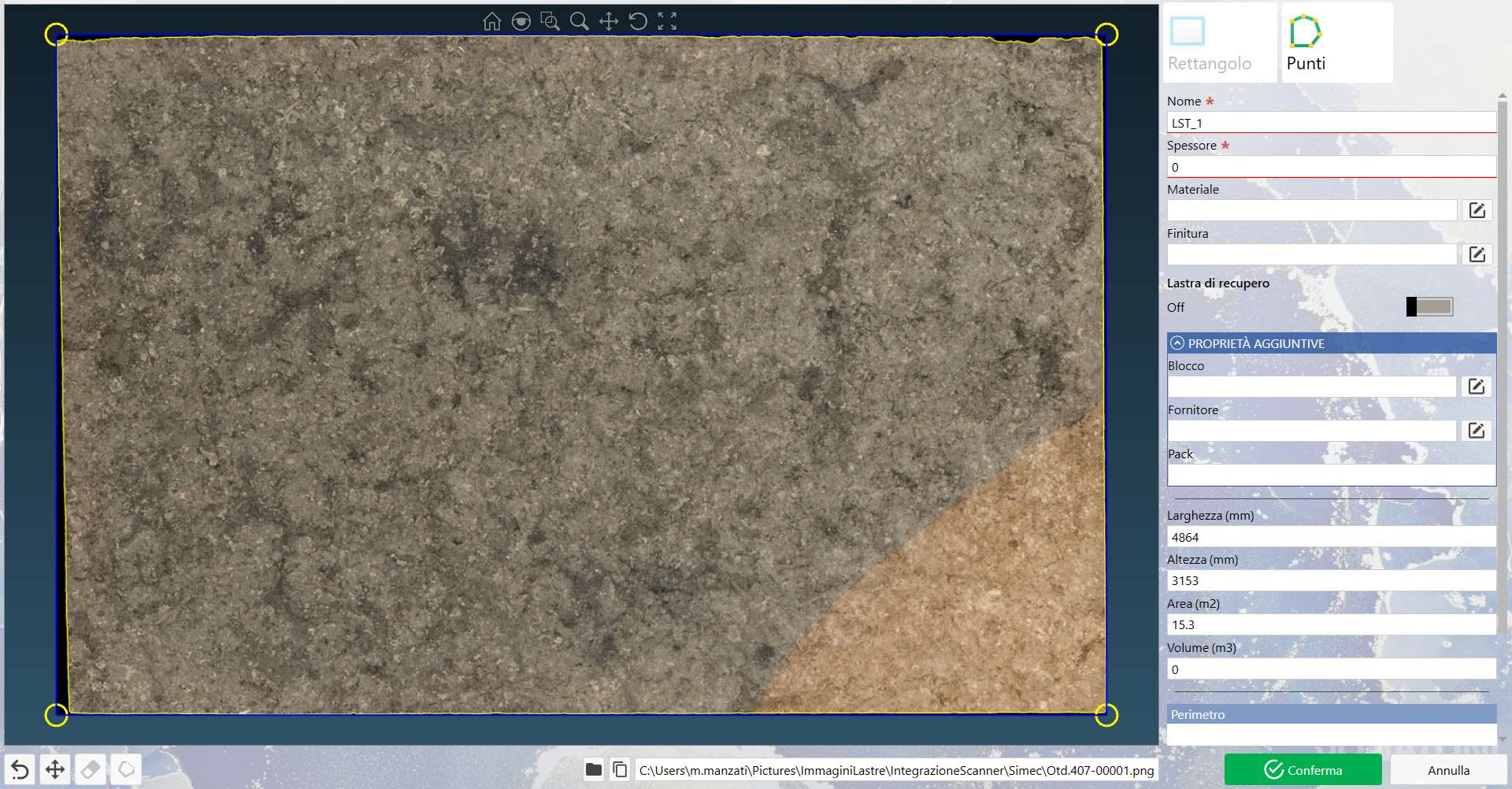Click the Altezza (mm) field showing 3153
This screenshot has width=1512, height=789.
[x=1331, y=580]
